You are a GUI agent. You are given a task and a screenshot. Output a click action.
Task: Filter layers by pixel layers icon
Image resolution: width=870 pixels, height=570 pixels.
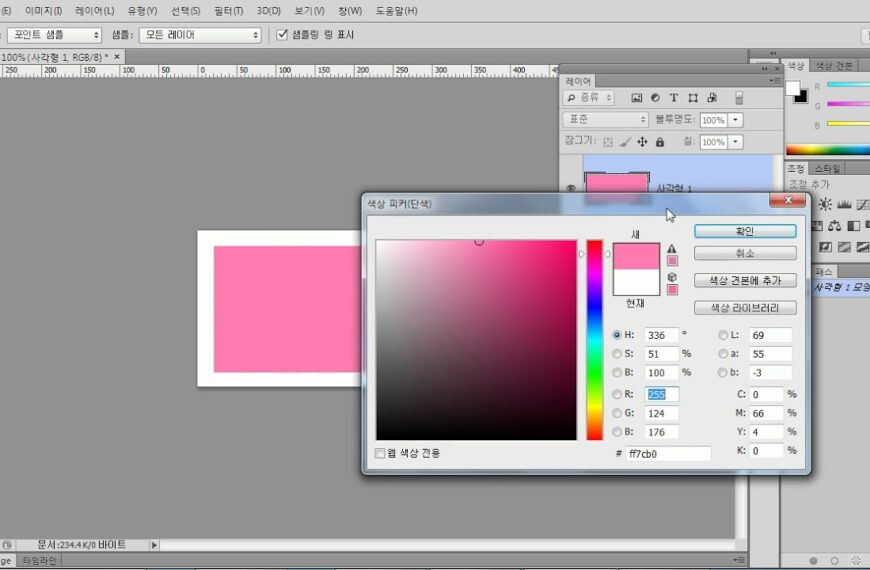636,98
